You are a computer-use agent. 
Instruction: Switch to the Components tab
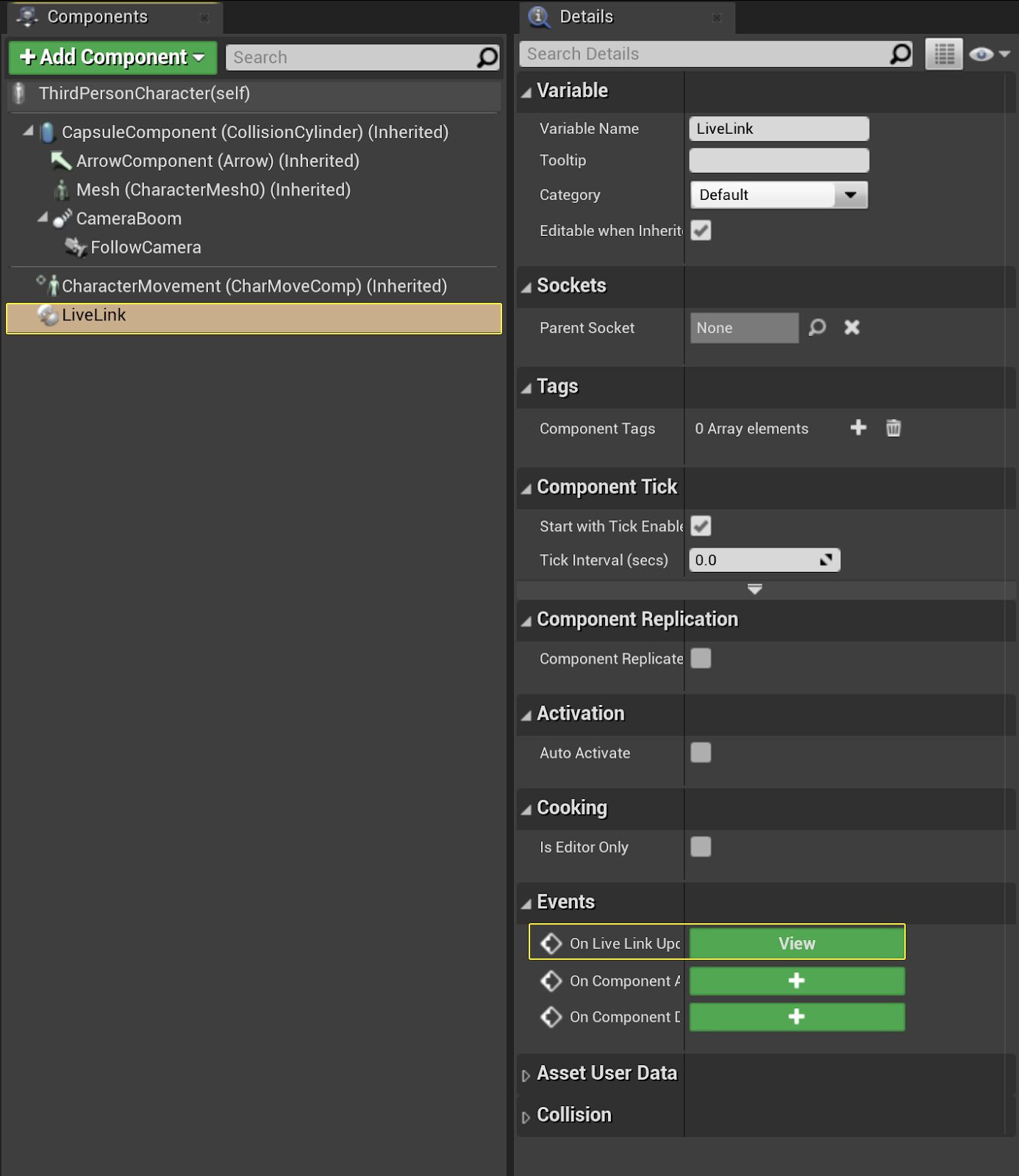click(97, 17)
